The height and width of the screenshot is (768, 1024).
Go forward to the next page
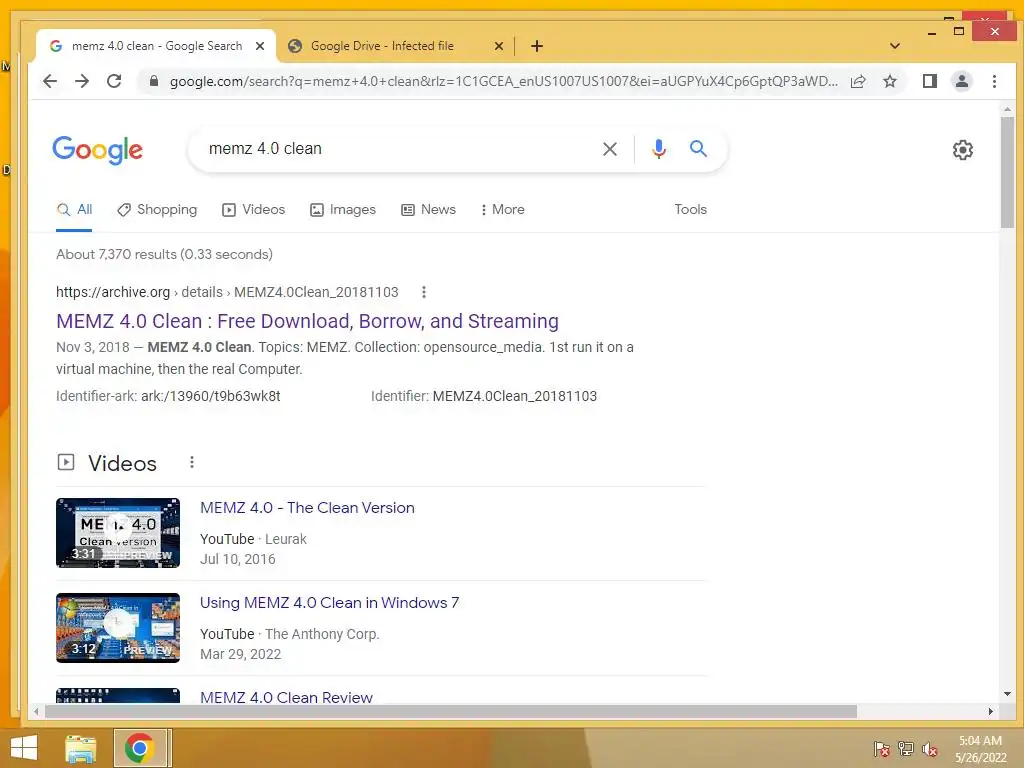tap(82, 81)
